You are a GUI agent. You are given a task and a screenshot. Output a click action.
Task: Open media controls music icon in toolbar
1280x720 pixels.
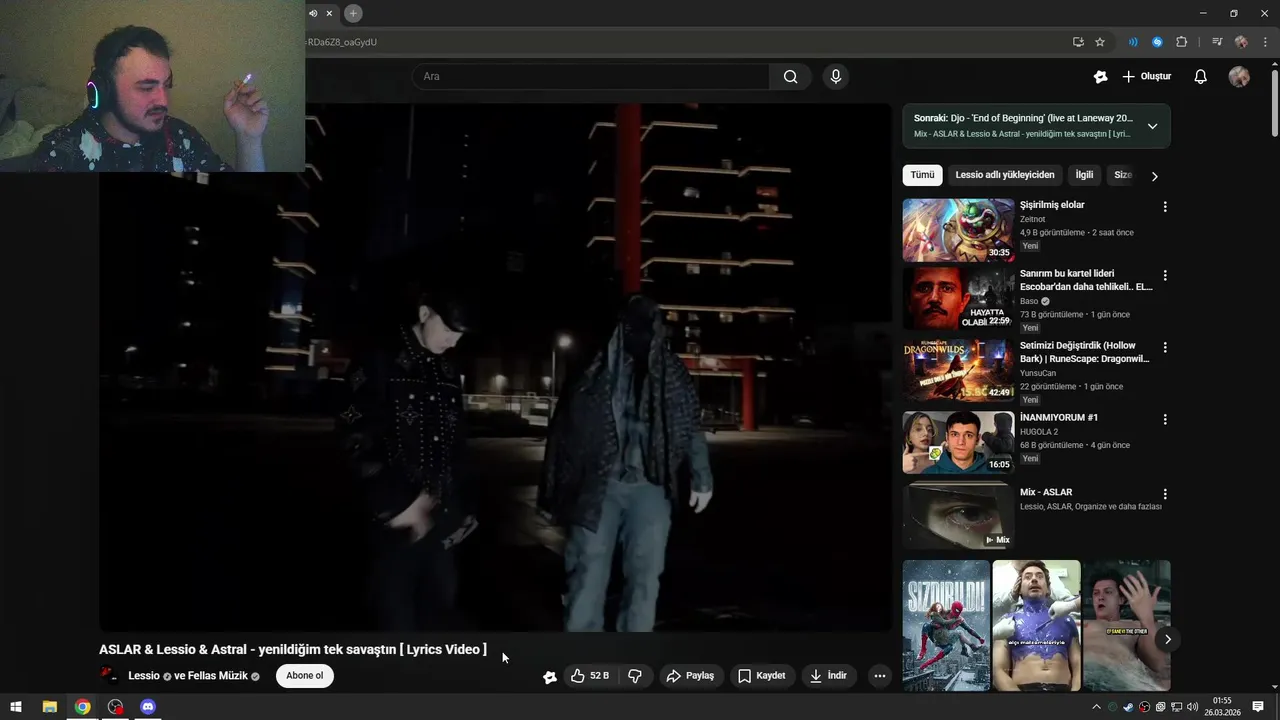(1217, 42)
